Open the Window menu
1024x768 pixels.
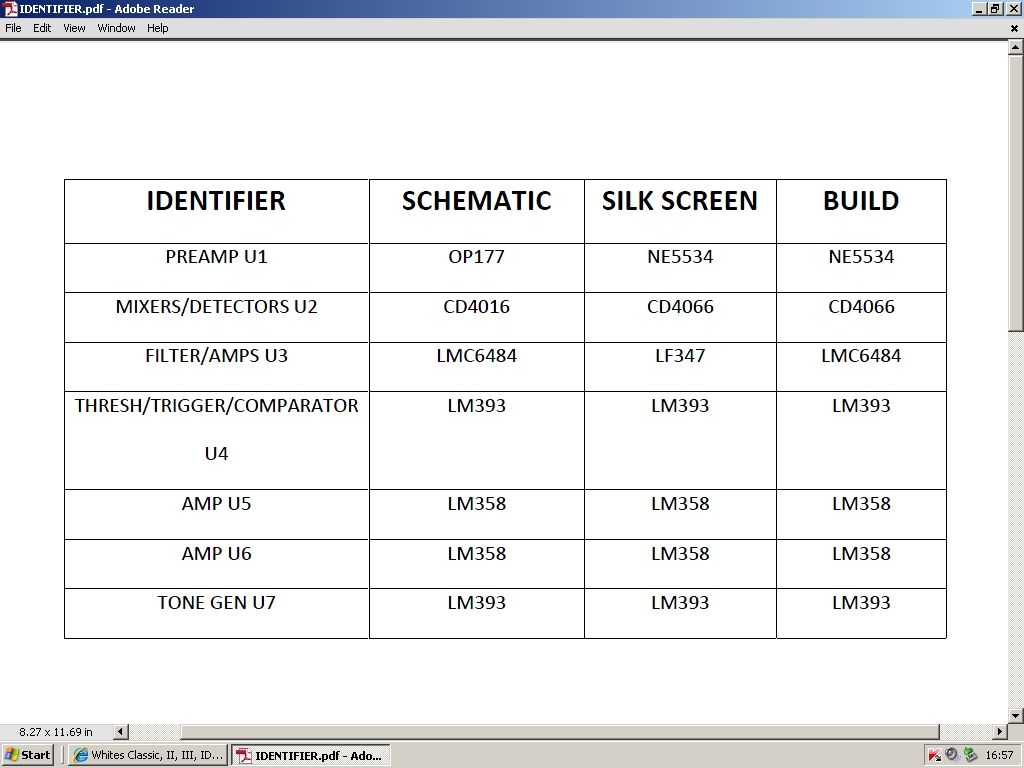116,28
